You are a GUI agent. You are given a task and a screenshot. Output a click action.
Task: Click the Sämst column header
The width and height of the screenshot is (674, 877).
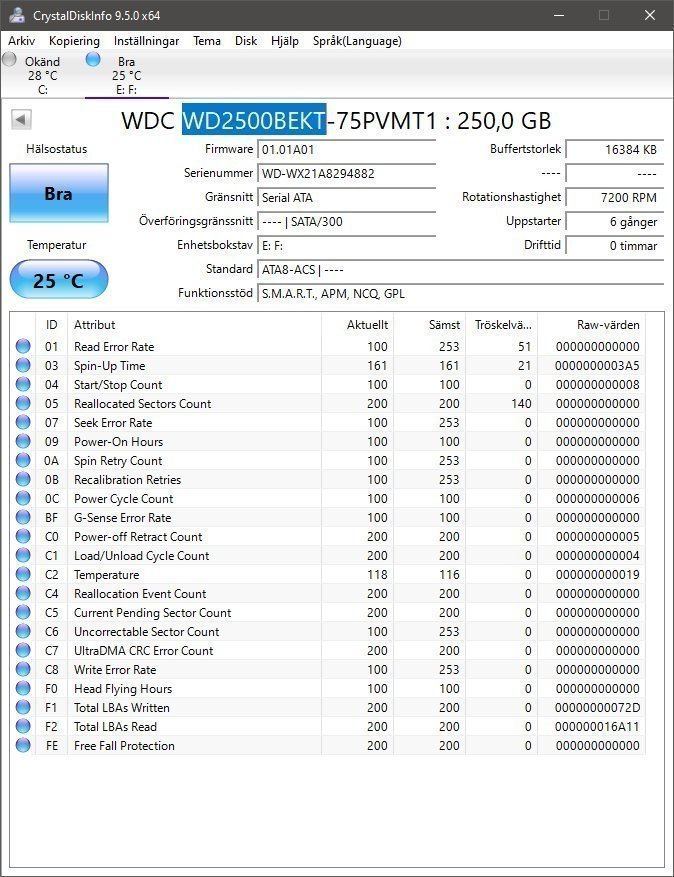[x=430, y=324]
